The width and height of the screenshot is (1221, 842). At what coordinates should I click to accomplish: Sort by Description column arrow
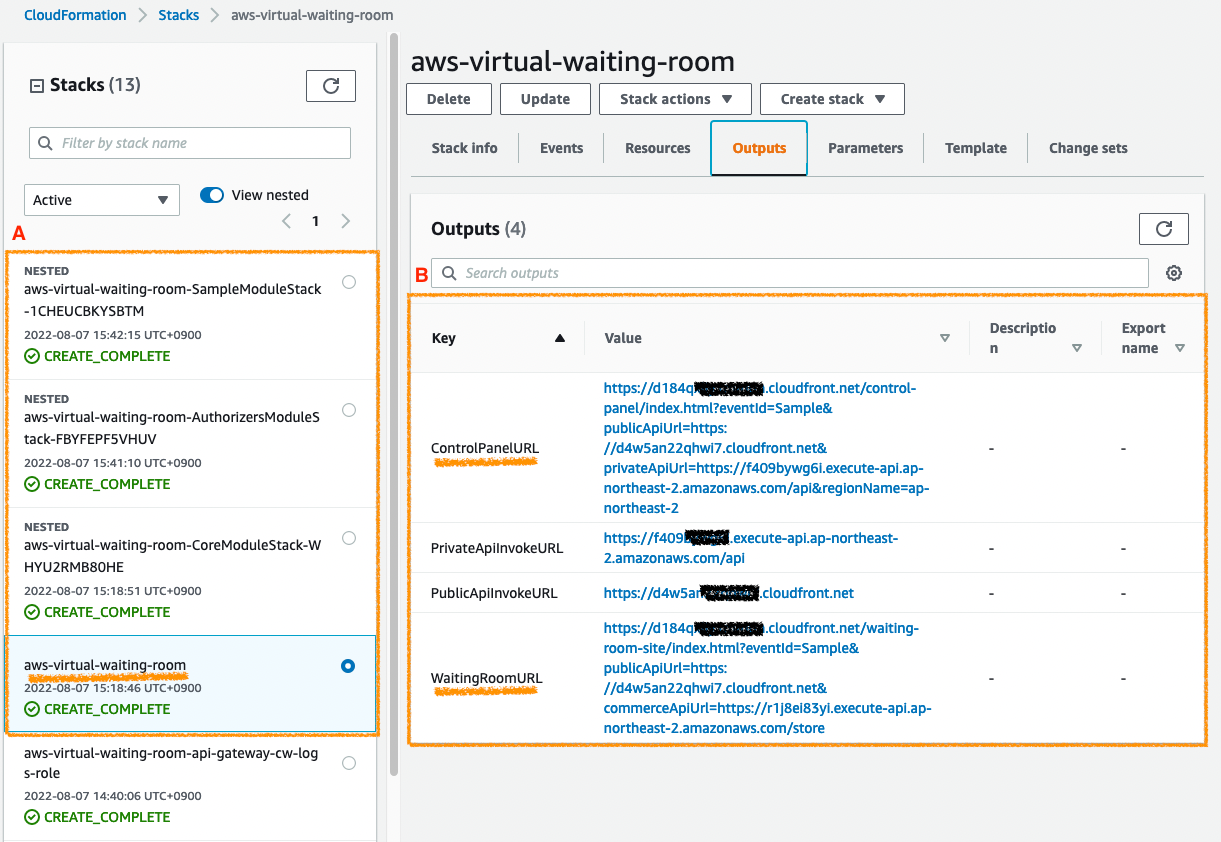tap(1077, 348)
